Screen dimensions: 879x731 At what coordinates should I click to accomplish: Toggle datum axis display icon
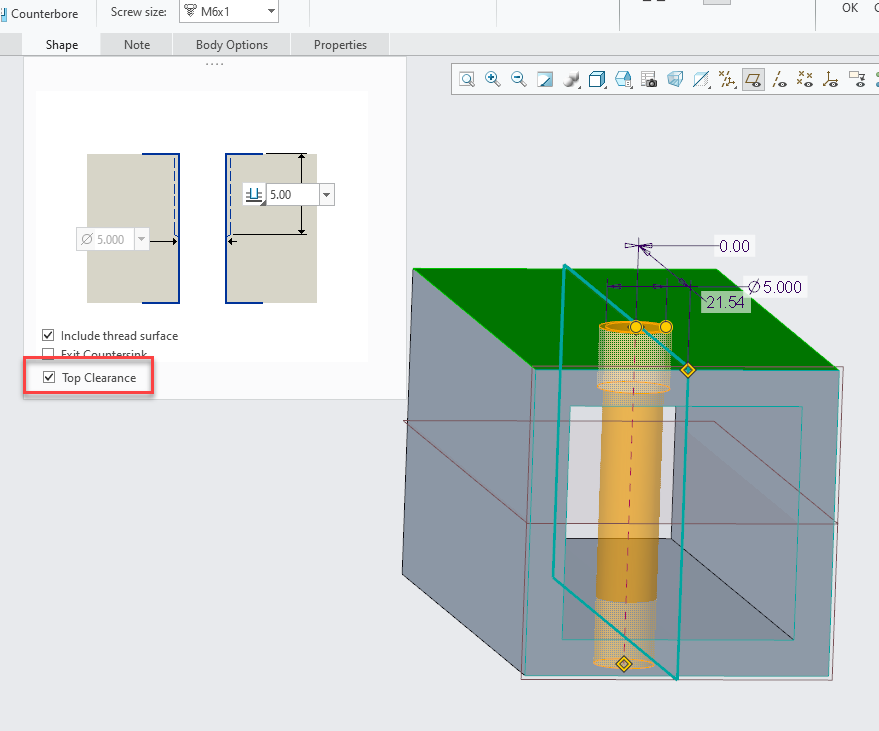pos(779,79)
